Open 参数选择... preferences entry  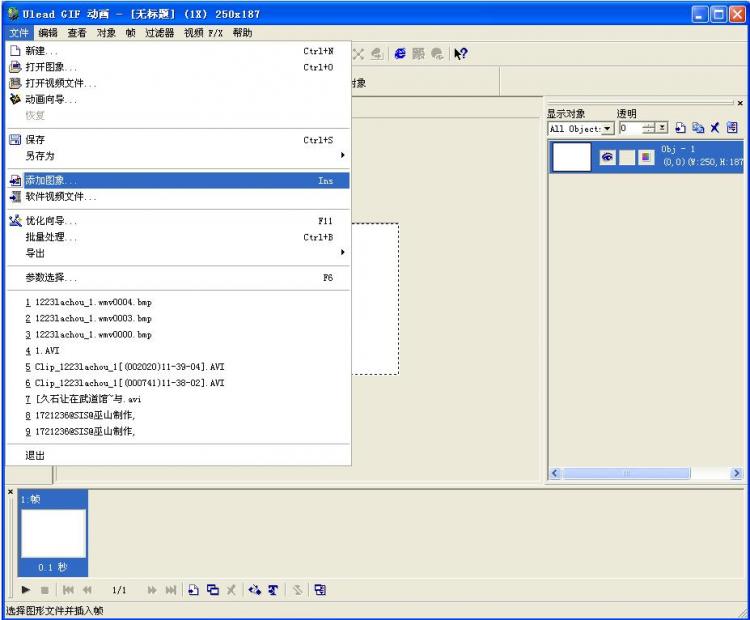(178, 277)
